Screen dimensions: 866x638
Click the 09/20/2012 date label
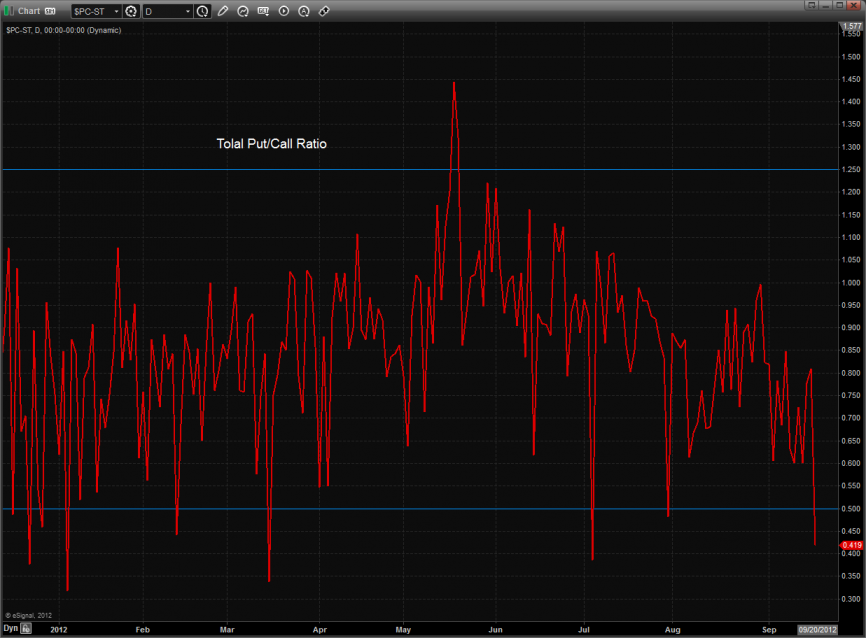point(815,630)
